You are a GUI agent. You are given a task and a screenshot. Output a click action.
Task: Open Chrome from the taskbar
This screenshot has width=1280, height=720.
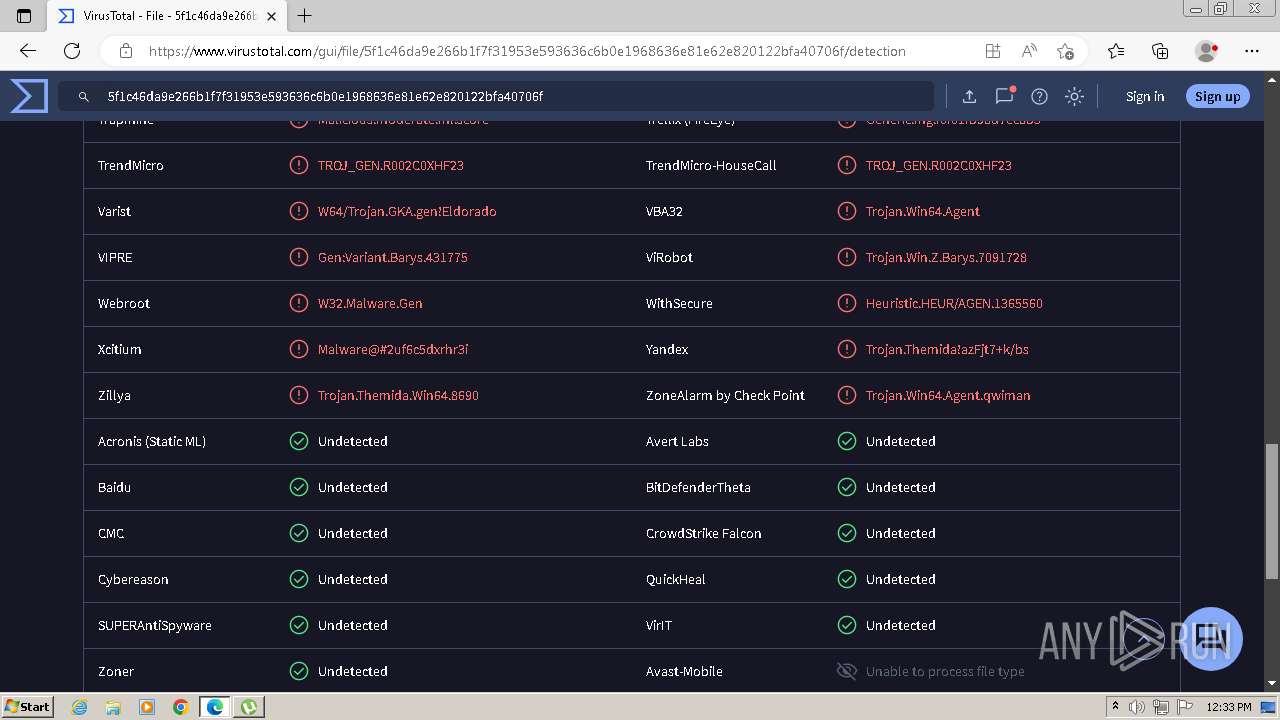[181, 707]
